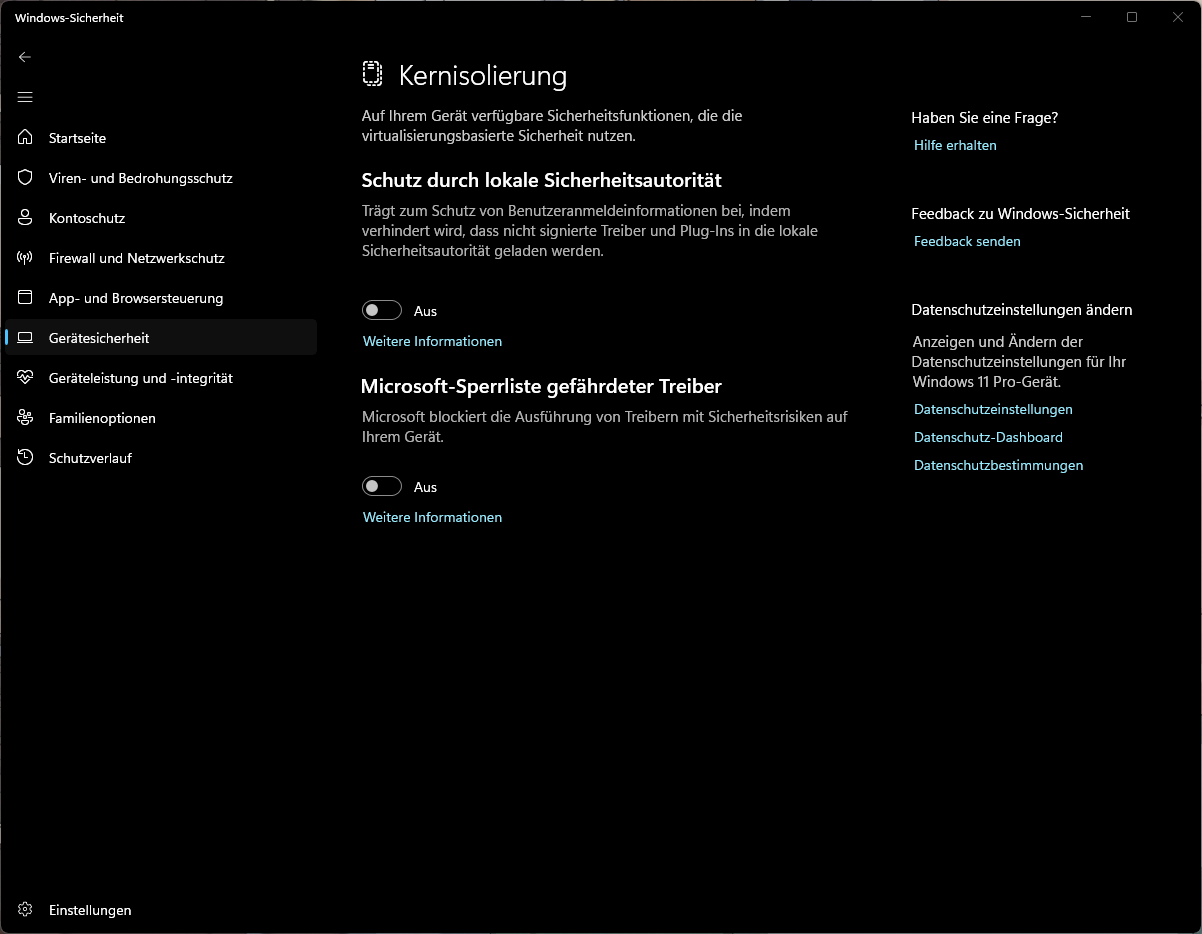Viewport: 1202px width, 934px height.
Task: Open Geräteleistung und -integrität section
Action: 161,378
